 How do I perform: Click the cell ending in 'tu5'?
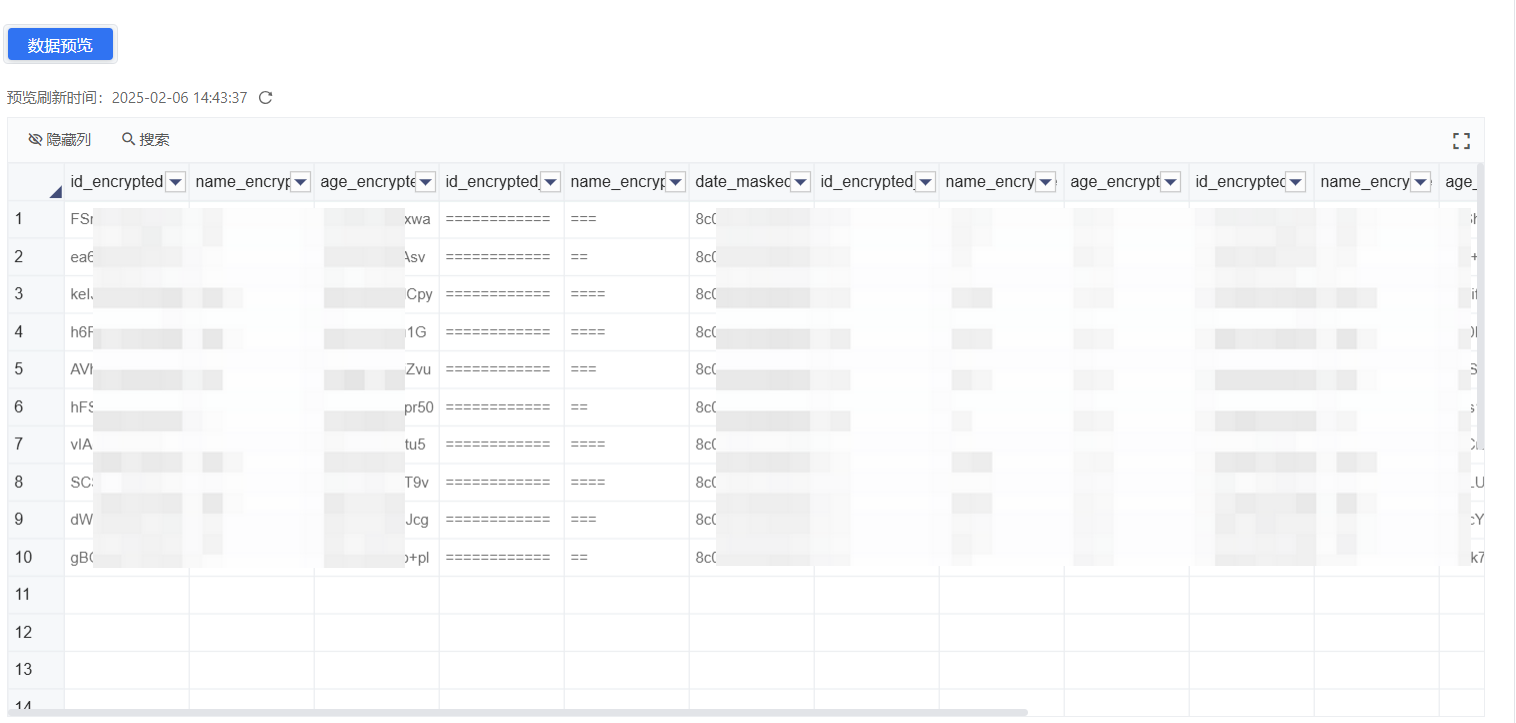coord(377,444)
